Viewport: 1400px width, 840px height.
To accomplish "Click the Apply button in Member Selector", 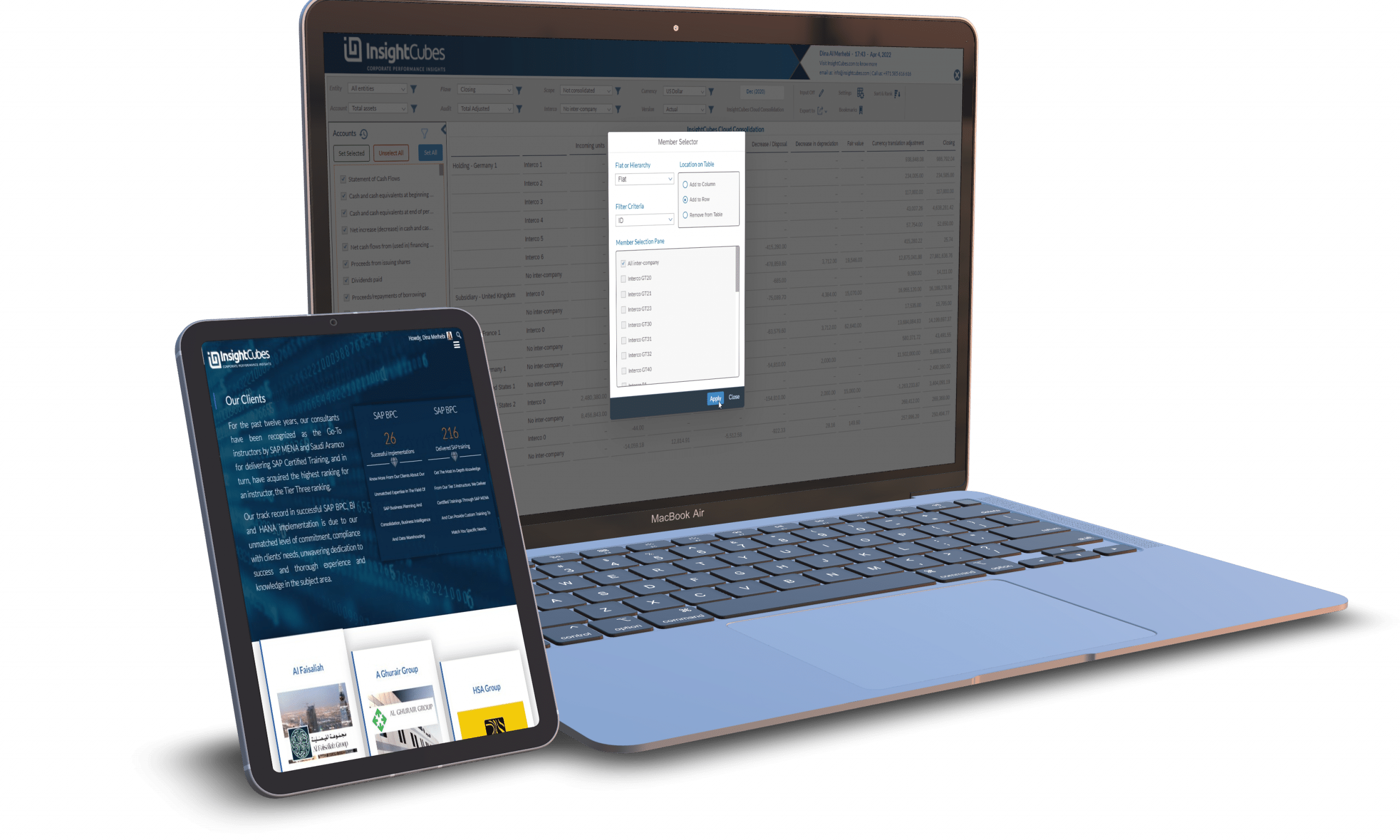I will tap(713, 399).
